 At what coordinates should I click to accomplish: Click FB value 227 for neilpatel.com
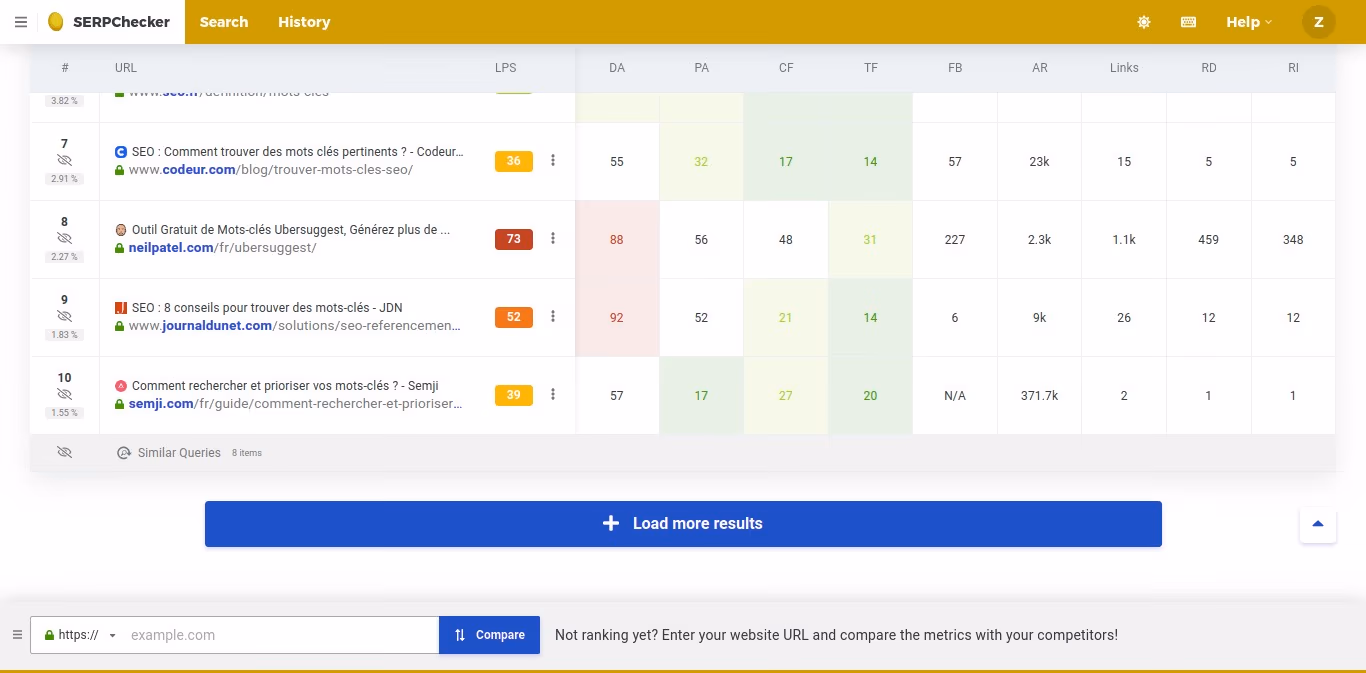[x=955, y=240]
